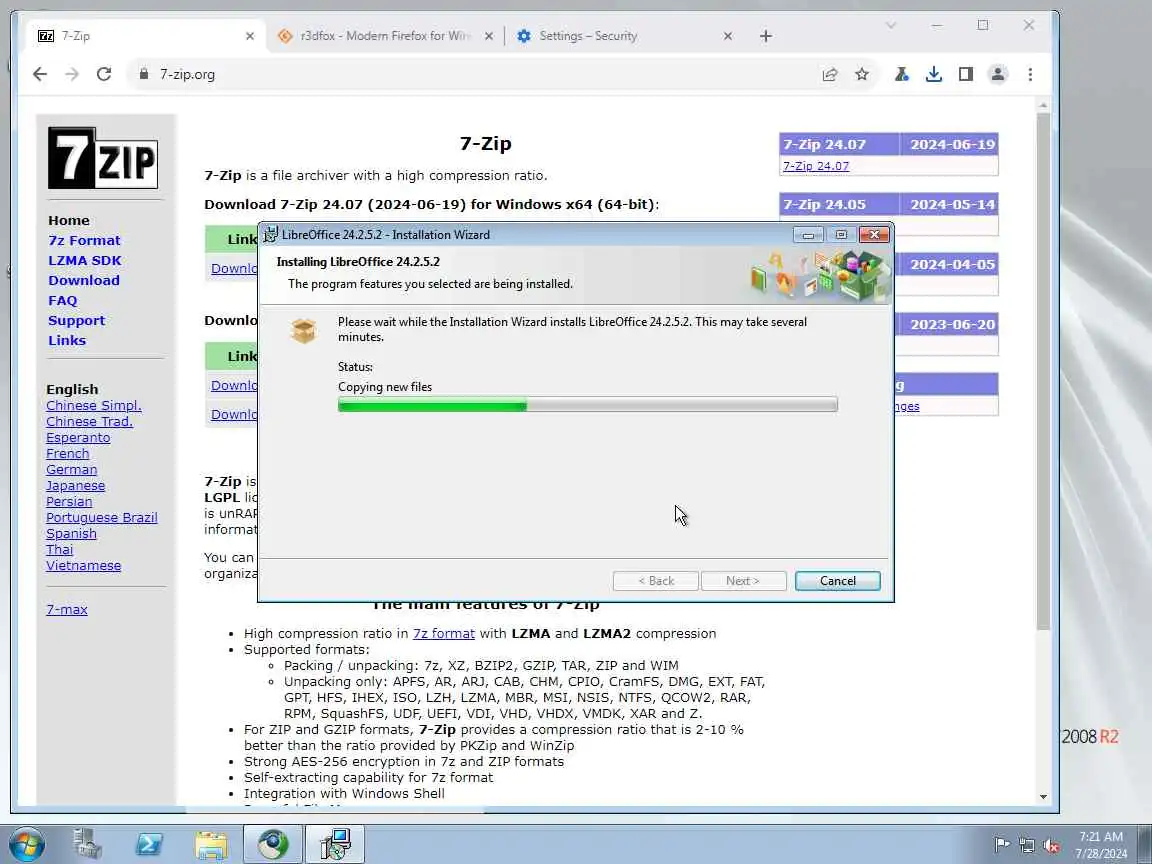Open the 7-Zip 24.07 news link

click(x=816, y=166)
